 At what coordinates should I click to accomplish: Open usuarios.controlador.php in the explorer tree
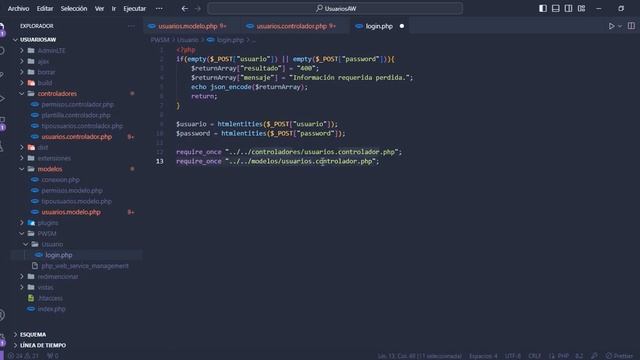click(x=77, y=137)
